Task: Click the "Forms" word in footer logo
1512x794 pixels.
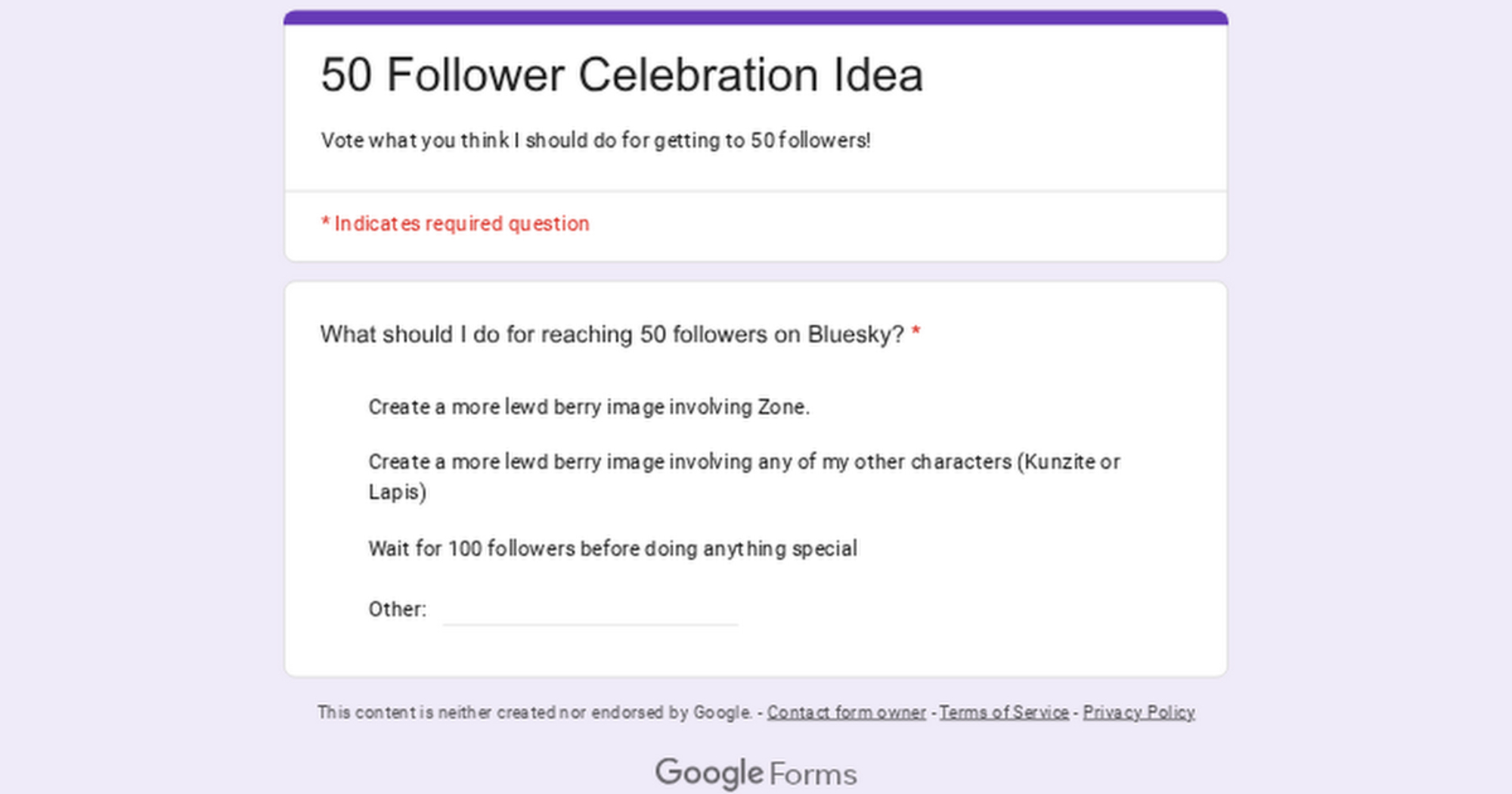Action: pos(813,774)
